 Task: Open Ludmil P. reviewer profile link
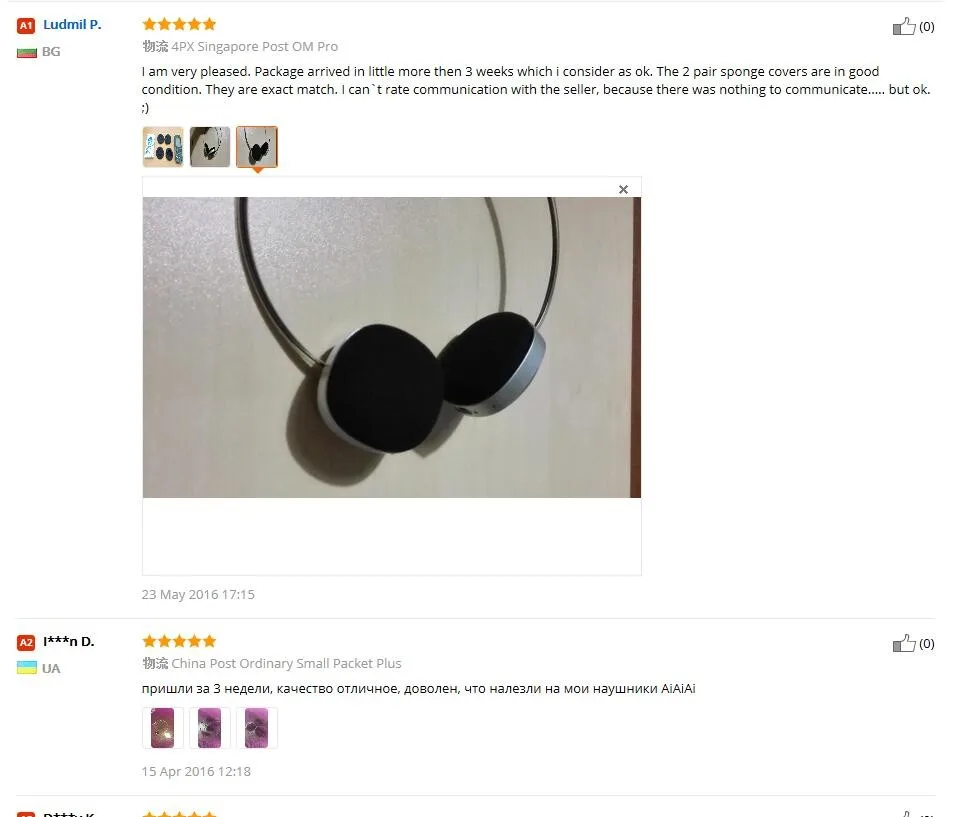point(72,25)
